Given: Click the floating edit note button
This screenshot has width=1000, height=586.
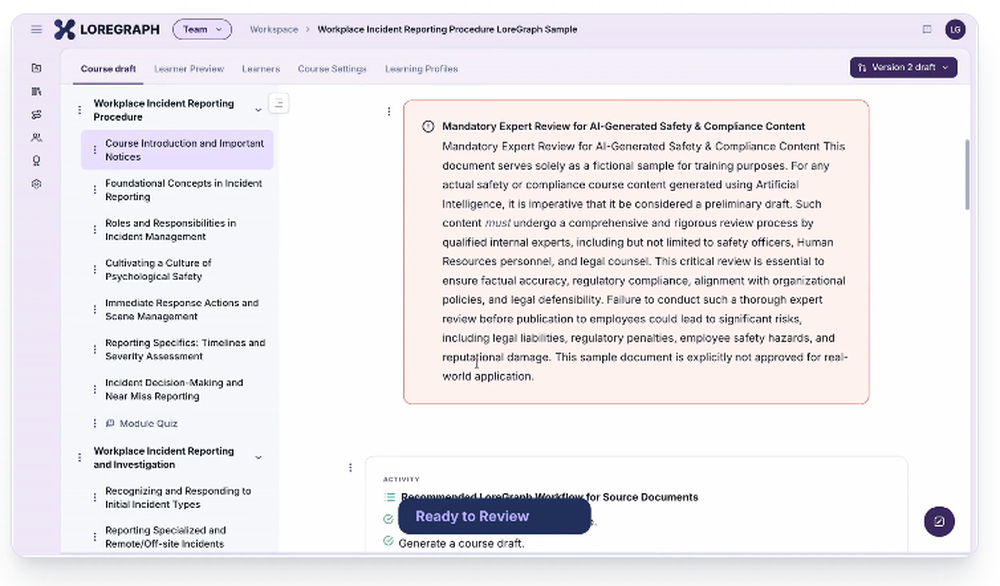Looking at the screenshot, I should [x=939, y=521].
